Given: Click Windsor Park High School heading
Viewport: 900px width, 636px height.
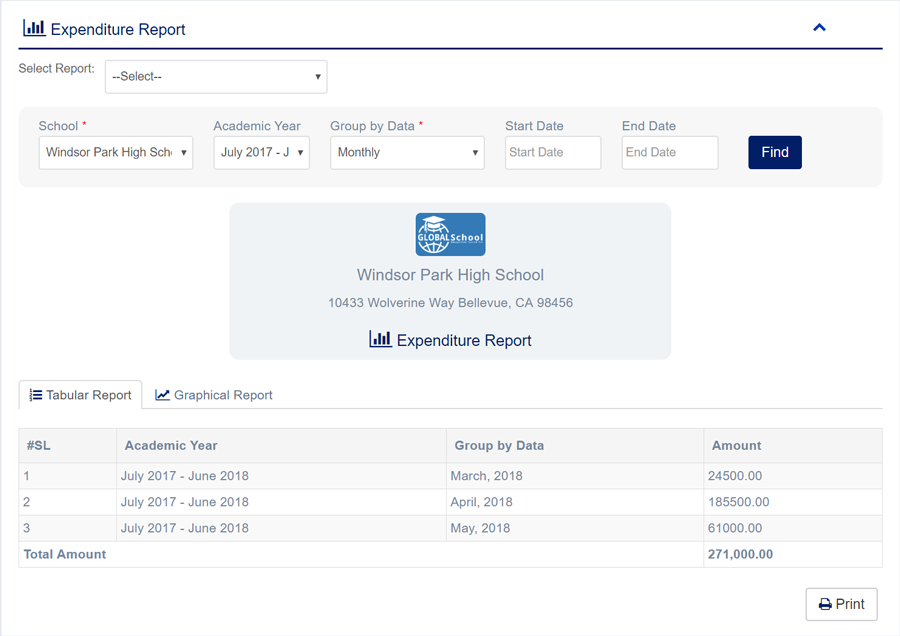Looking at the screenshot, I should 451,275.
